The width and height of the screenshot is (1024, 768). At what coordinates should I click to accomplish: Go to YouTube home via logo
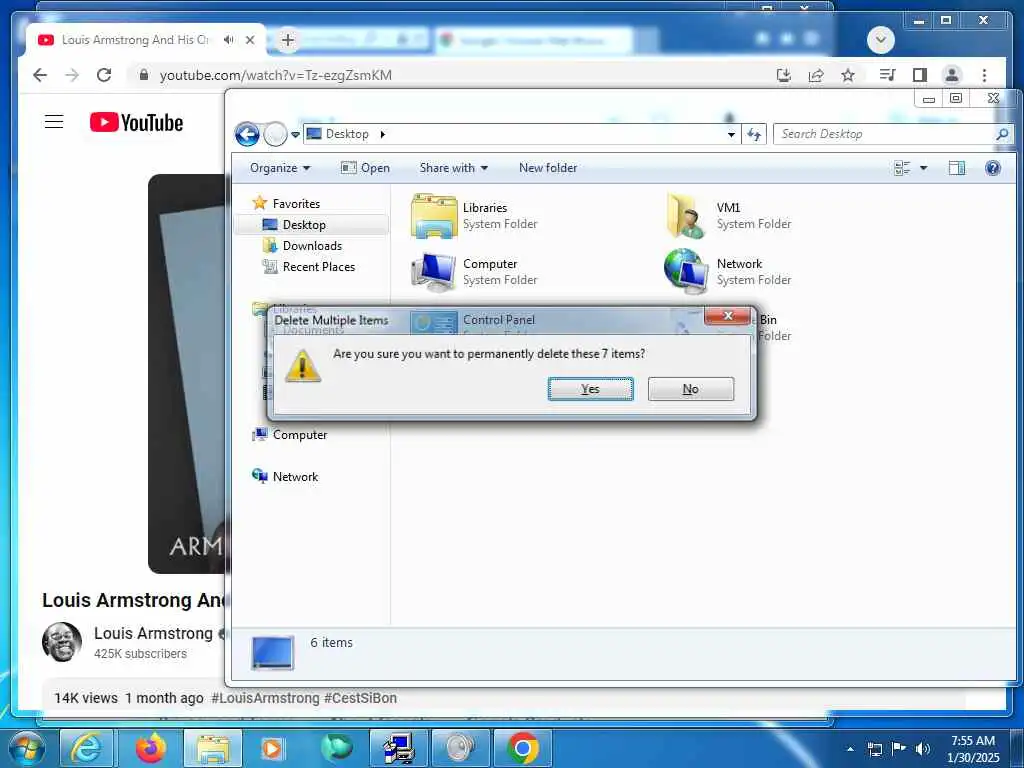tap(136, 122)
